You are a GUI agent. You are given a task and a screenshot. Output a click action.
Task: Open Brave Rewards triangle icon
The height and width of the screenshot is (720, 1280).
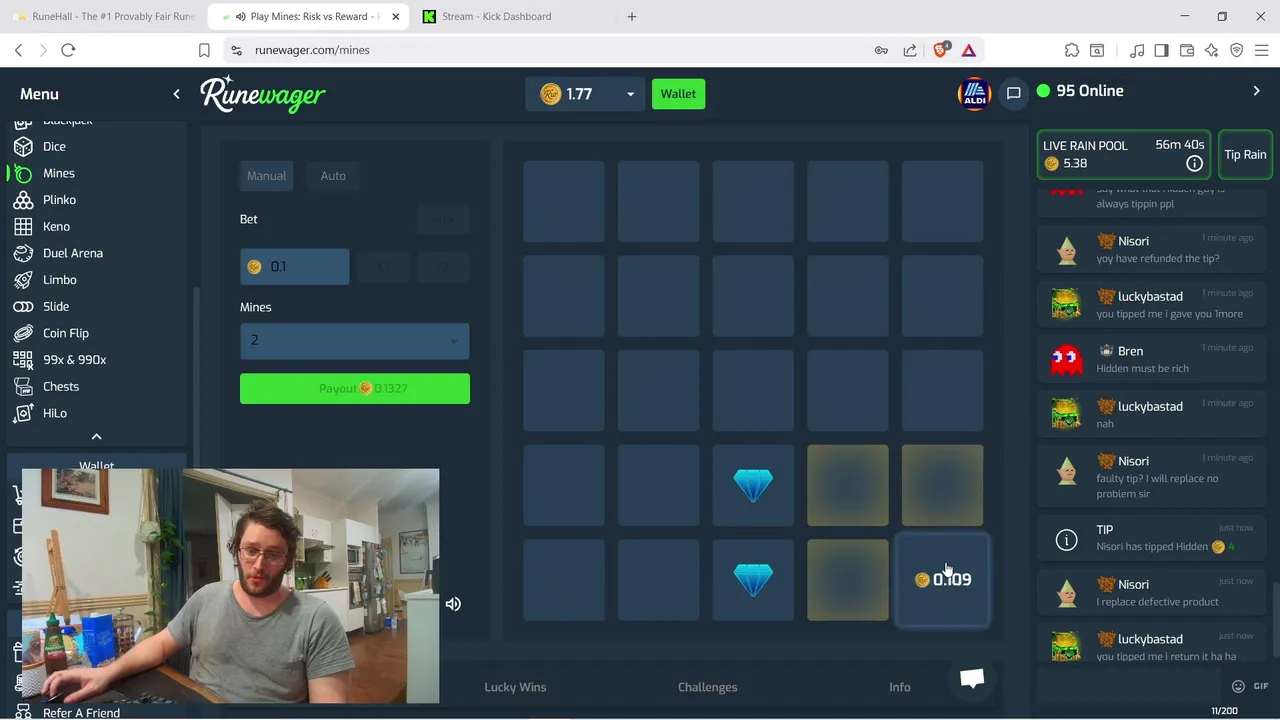969,50
